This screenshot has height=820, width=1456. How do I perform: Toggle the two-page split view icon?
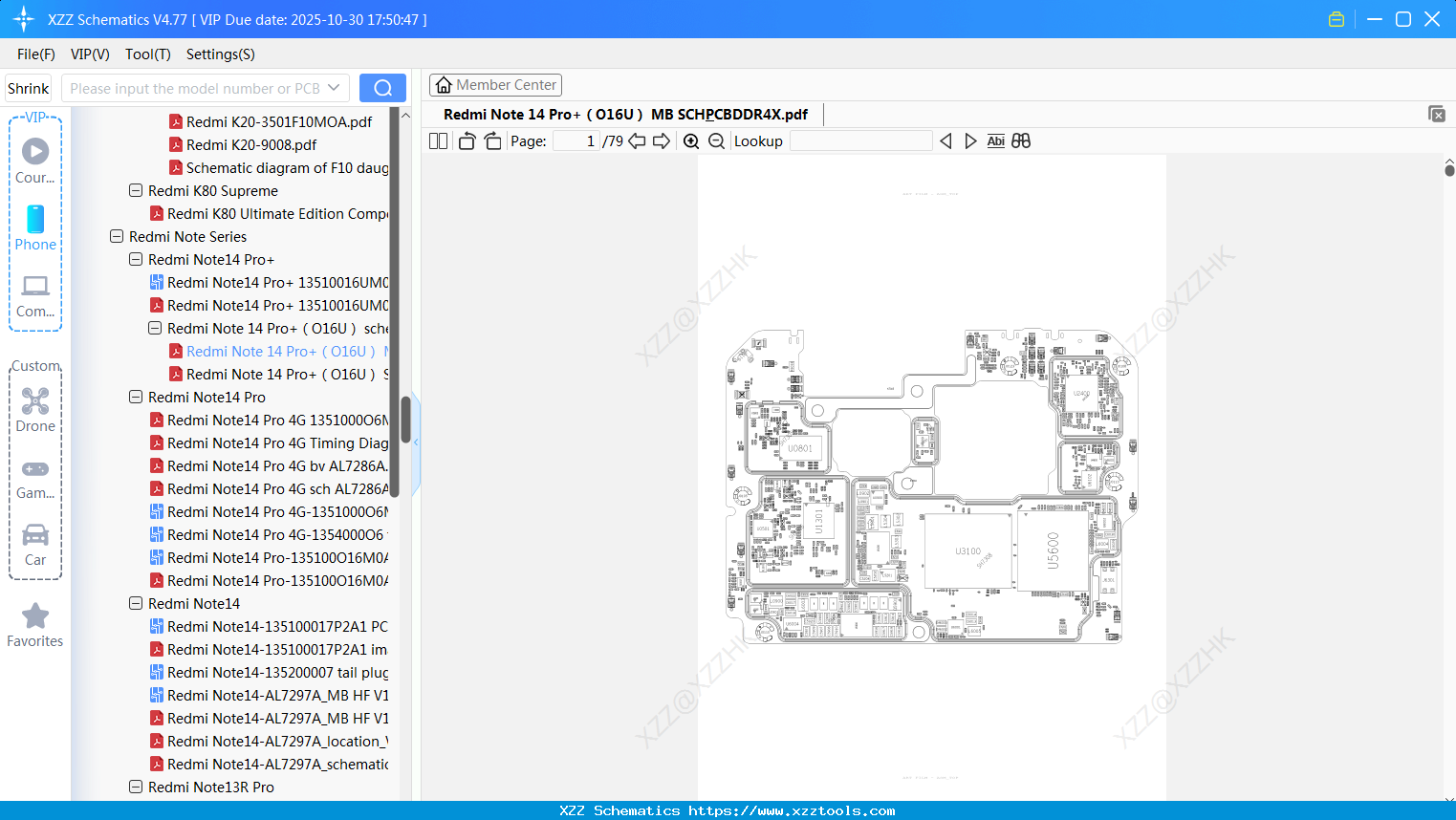pos(438,141)
